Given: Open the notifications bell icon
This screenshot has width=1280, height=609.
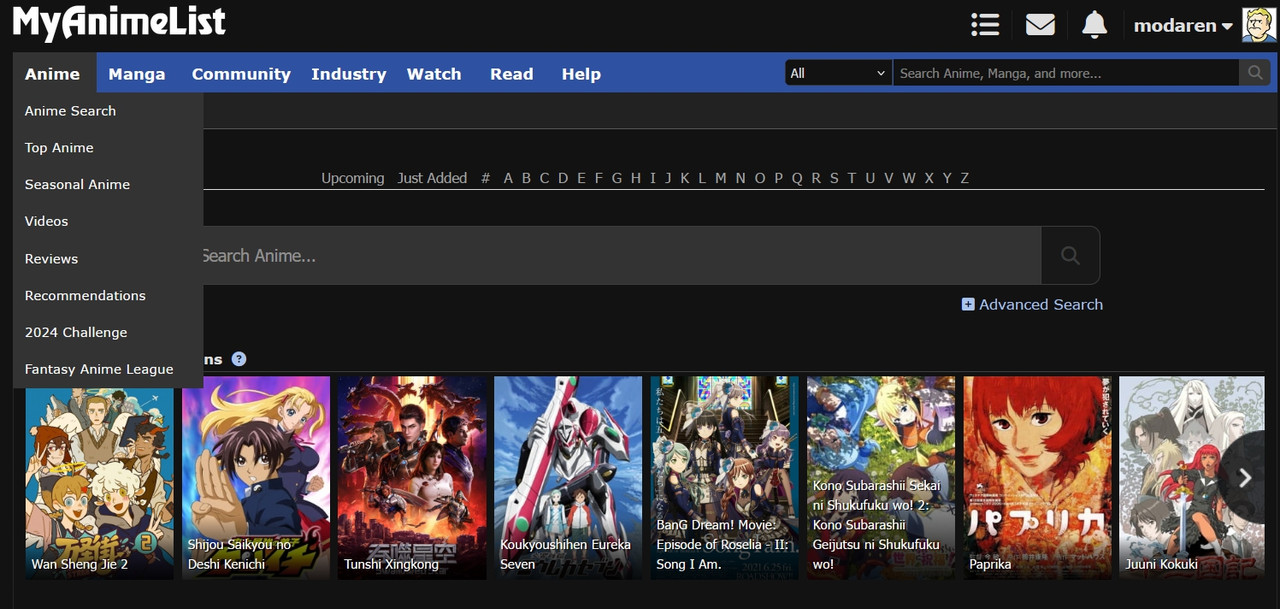Looking at the screenshot, I should [x=1095, y=25].
